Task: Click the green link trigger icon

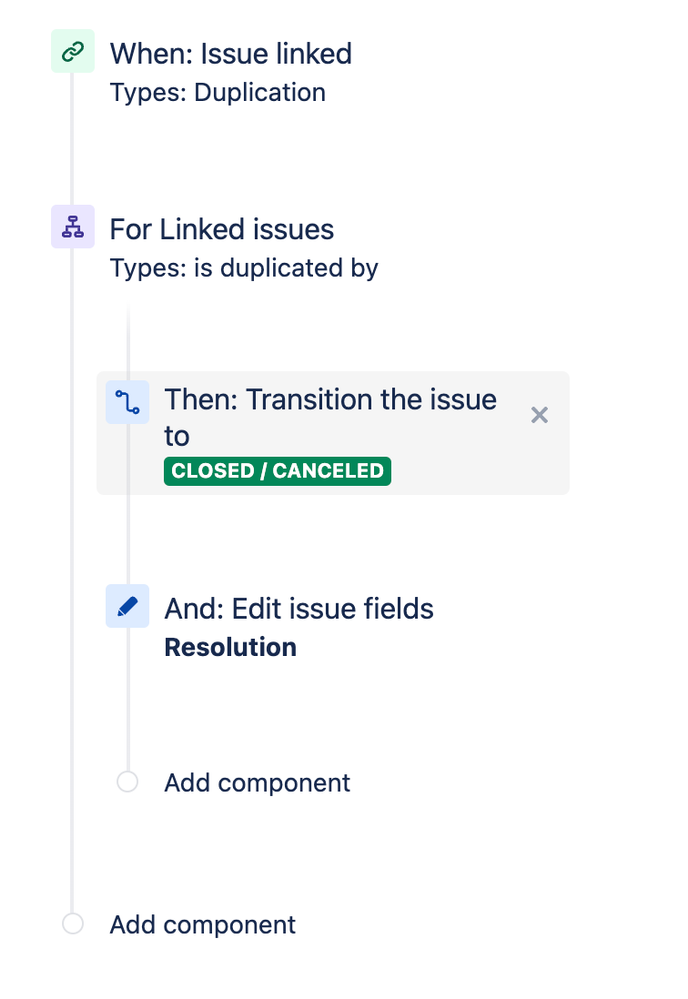Action: point(73,51)
